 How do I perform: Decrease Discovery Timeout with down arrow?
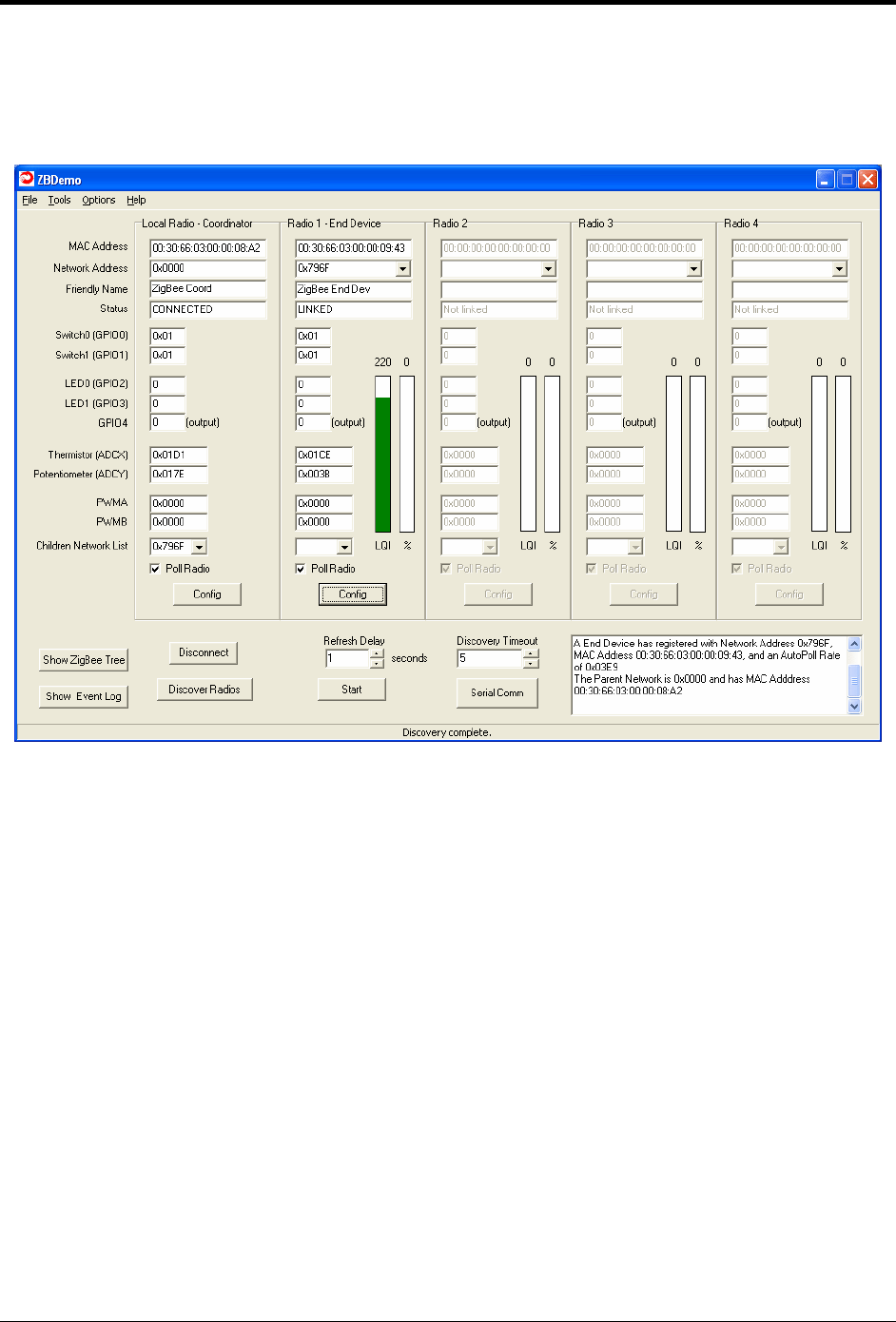coord(532,663)
